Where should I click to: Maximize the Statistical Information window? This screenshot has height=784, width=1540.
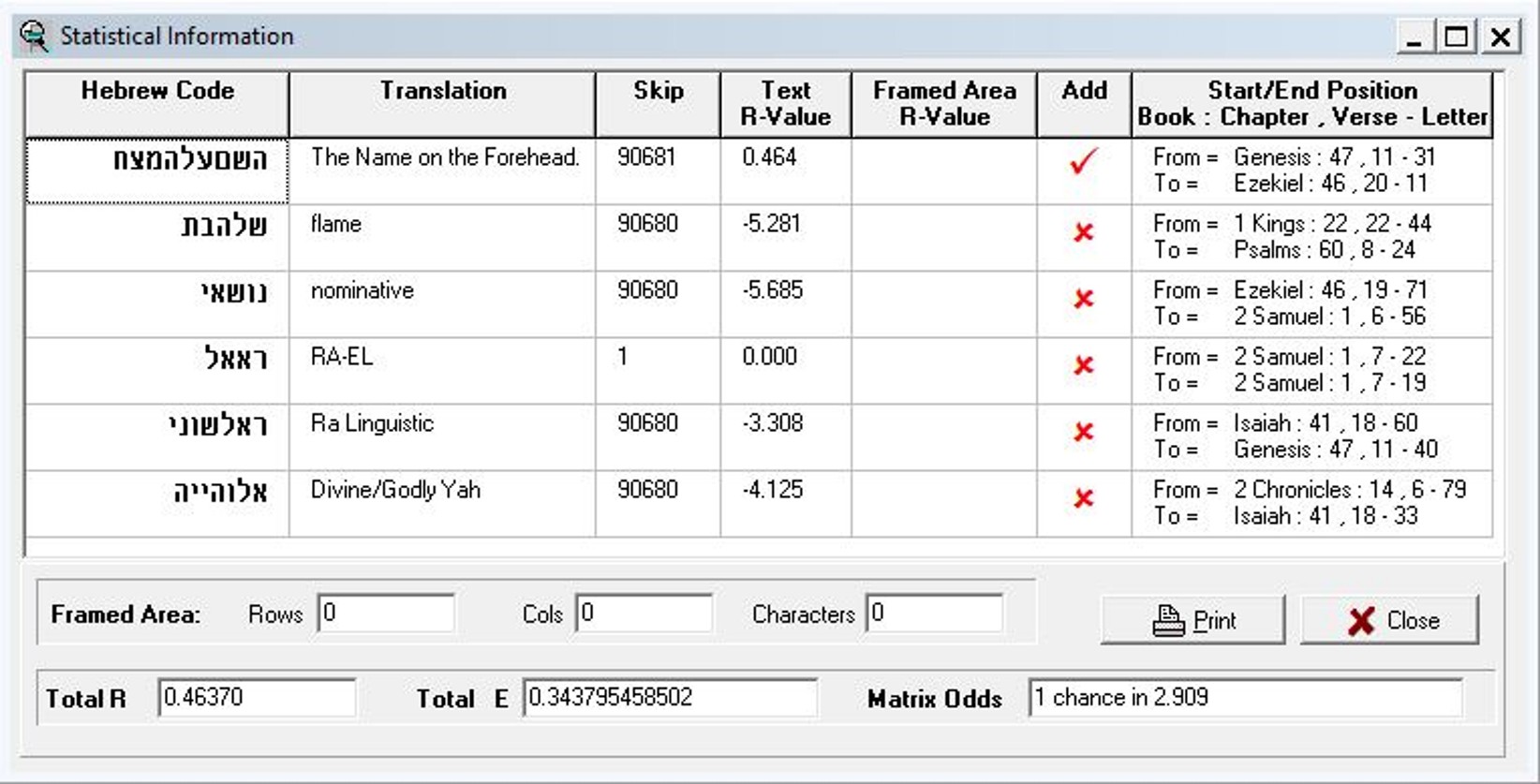pos(1457,37)
